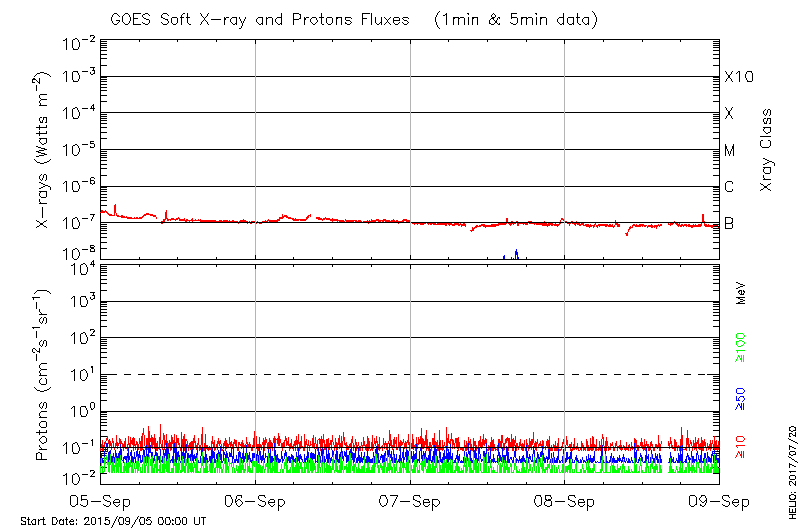This screenshot has width=800, height=530.
Task: Click the C flare class label
Action: pos(730,187)
